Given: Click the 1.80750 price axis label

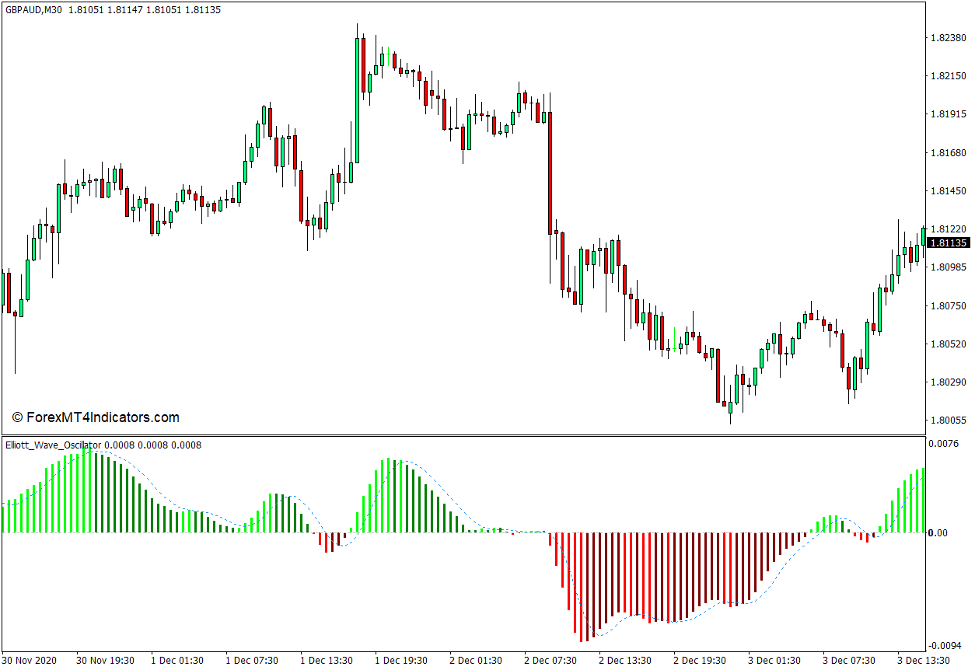Looking at the screenshot, I should (x=948, y=306).
